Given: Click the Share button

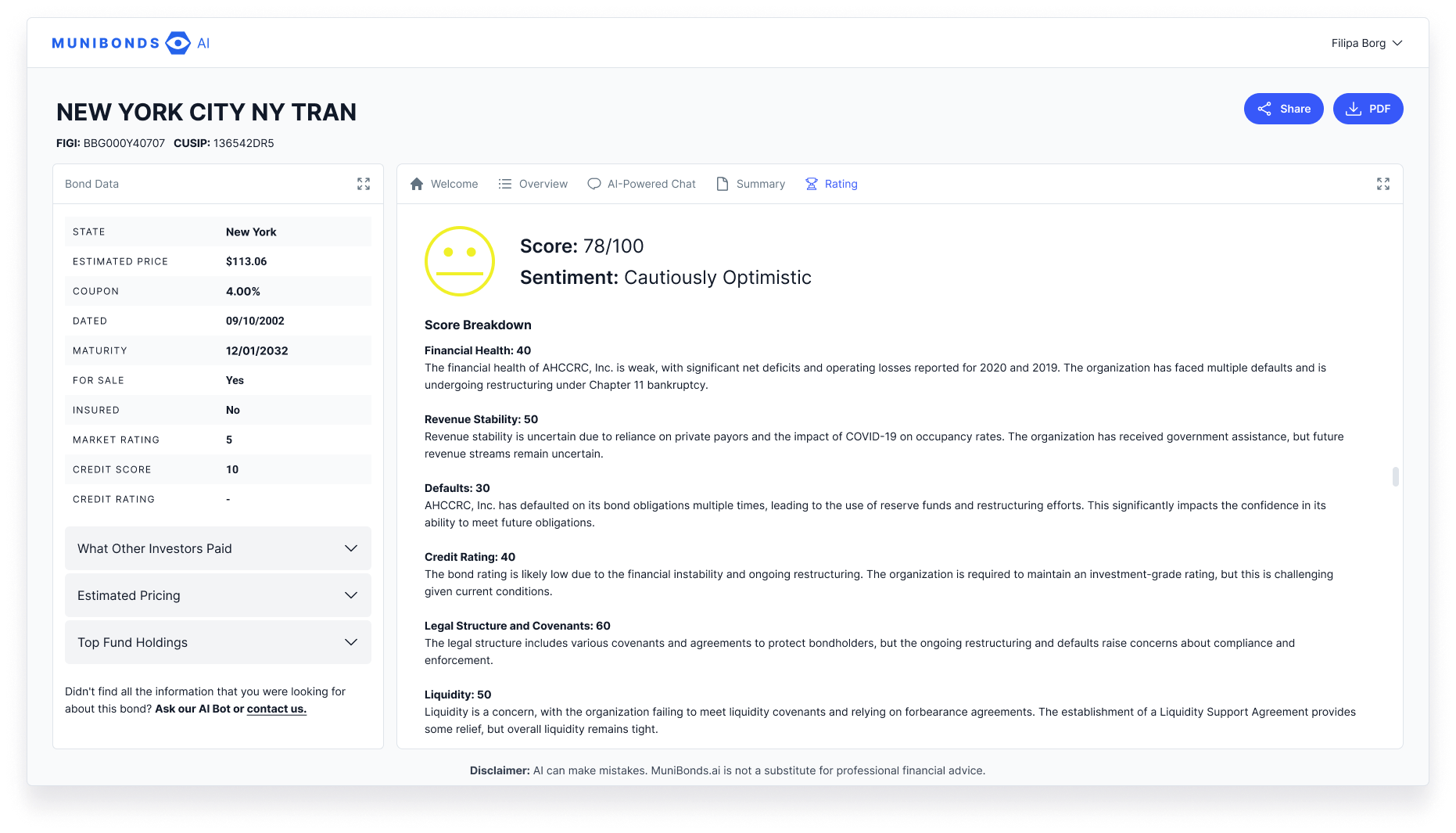Looking at the screenshot, I should [1284, 109].
